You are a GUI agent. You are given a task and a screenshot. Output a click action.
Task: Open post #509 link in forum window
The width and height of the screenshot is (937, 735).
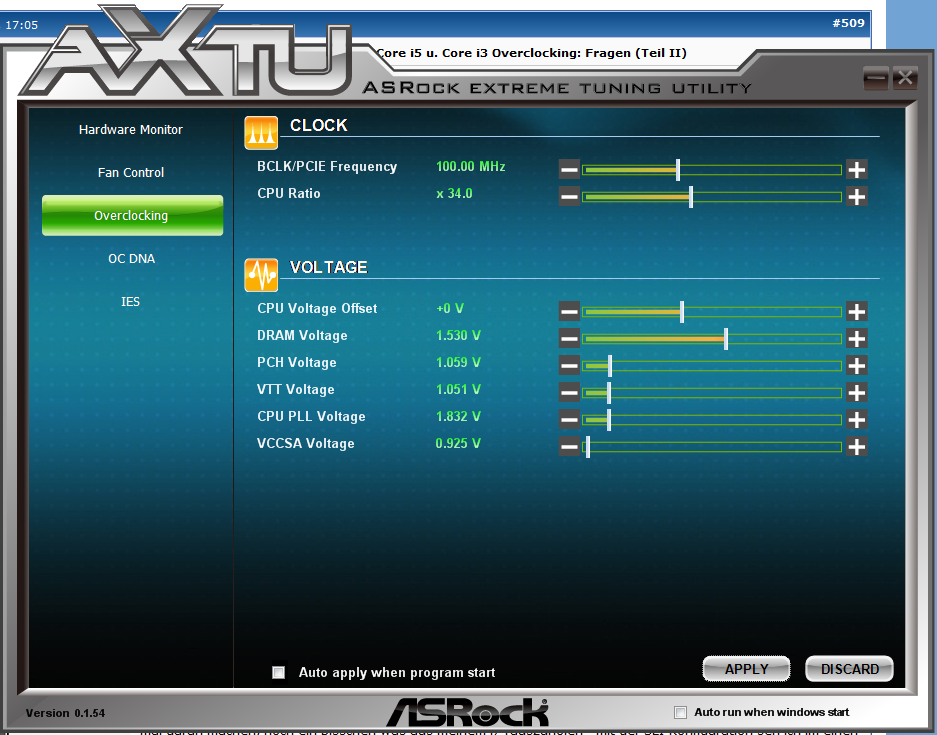(849, 23)
